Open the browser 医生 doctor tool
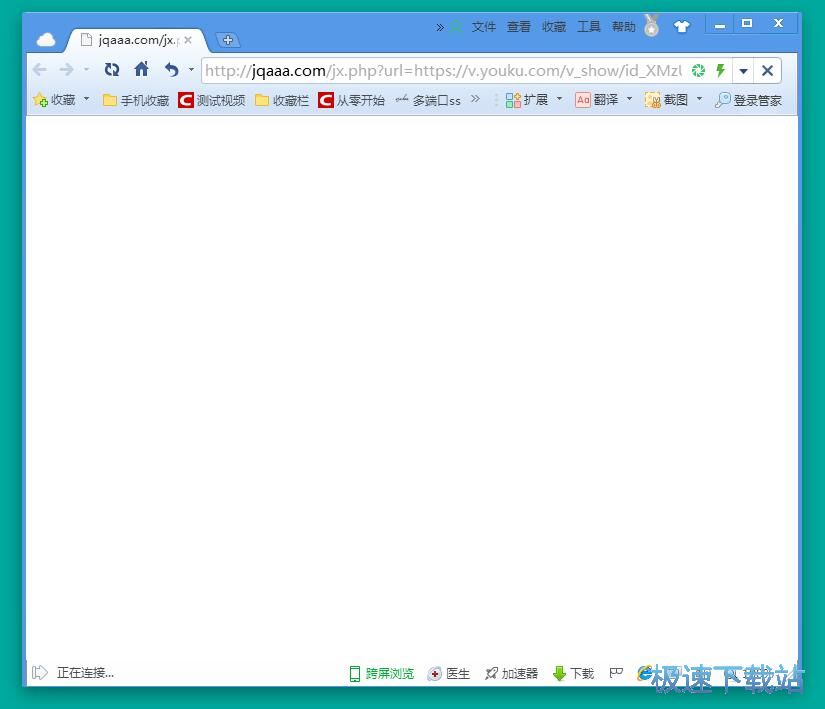The height and width of the screenshot is (709, 825). (449, 673)
